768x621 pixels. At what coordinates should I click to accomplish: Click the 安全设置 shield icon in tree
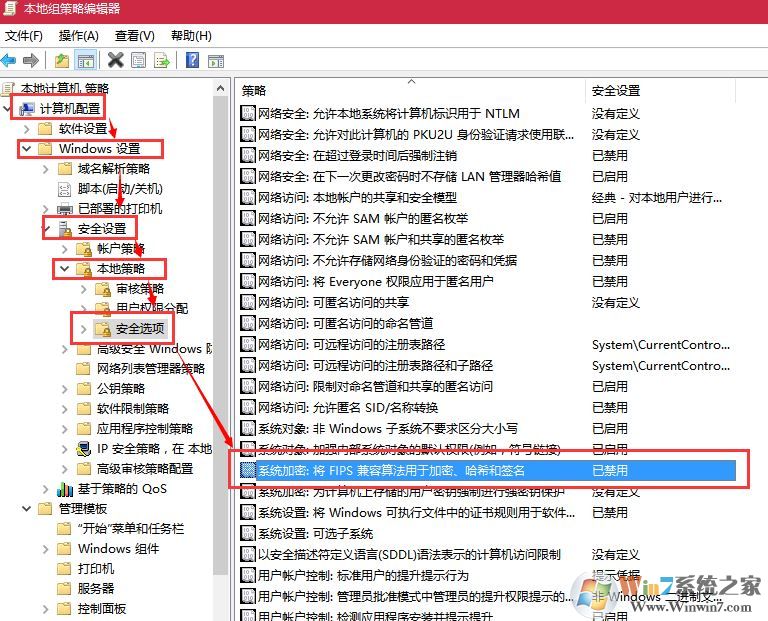pos(65,229)
